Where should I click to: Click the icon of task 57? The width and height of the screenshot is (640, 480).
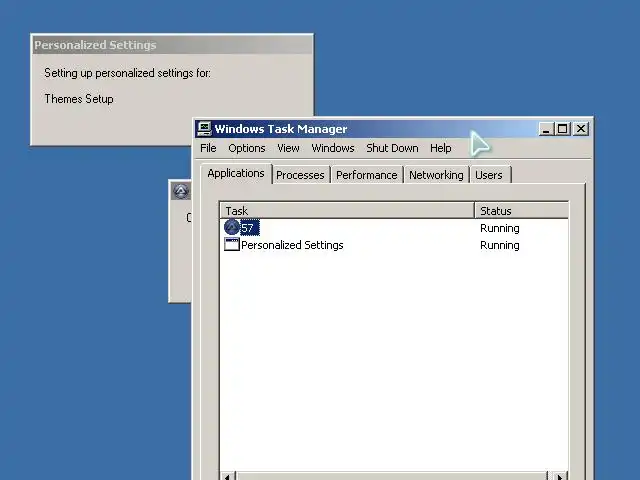tap(231, 227)
